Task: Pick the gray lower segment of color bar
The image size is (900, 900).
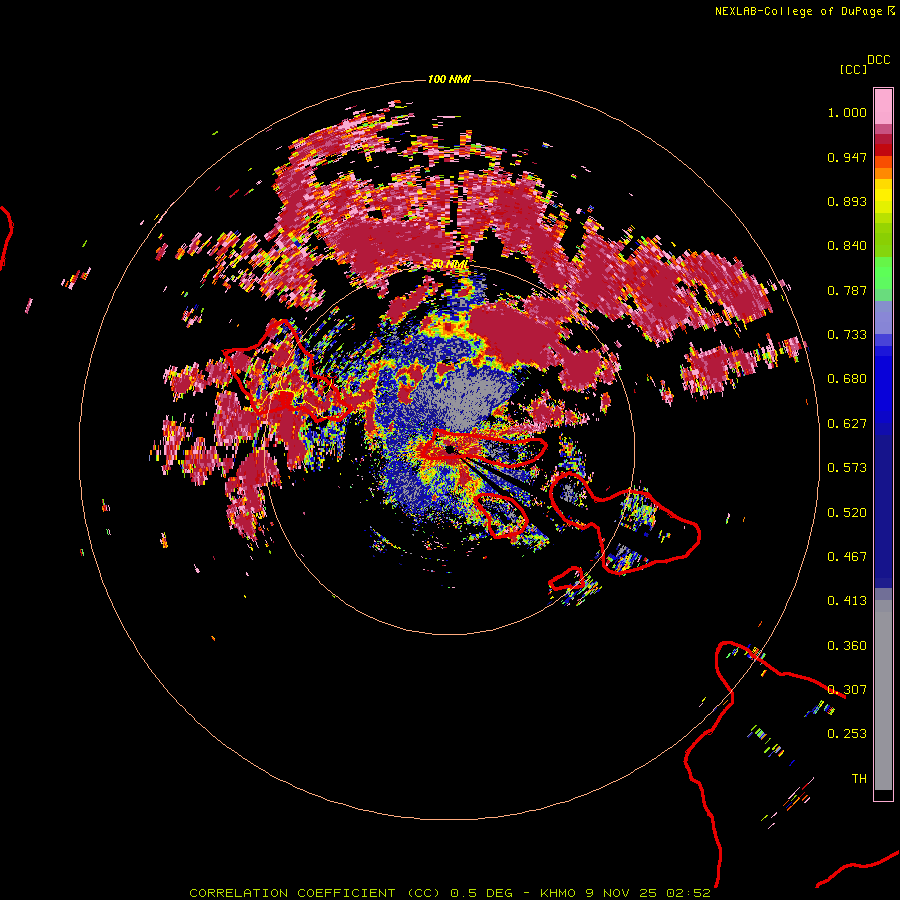Action: pyautogui.click(x=883, y=695)
